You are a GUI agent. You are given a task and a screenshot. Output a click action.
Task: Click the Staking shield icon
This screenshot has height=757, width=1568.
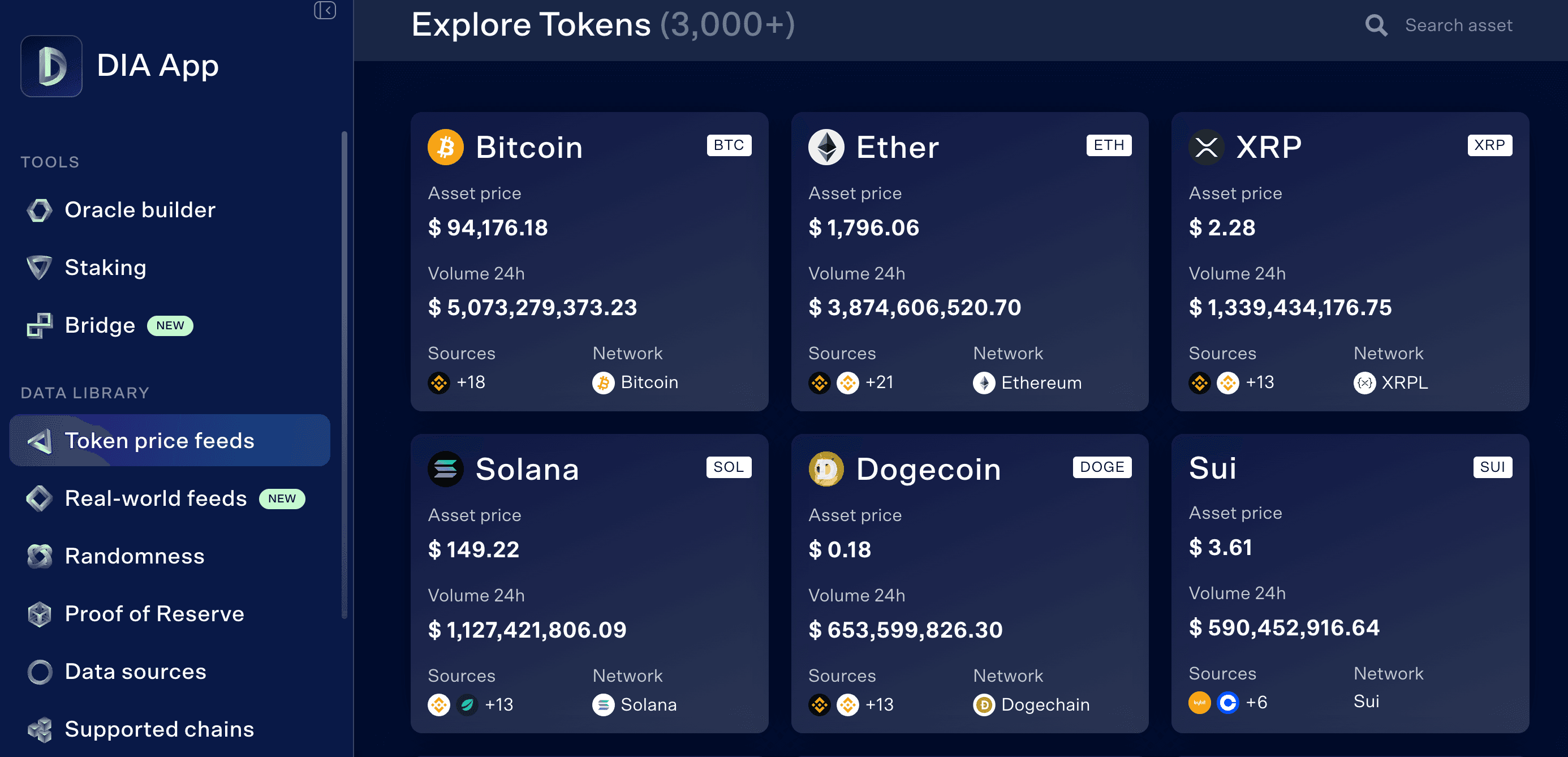coord(40,268)
